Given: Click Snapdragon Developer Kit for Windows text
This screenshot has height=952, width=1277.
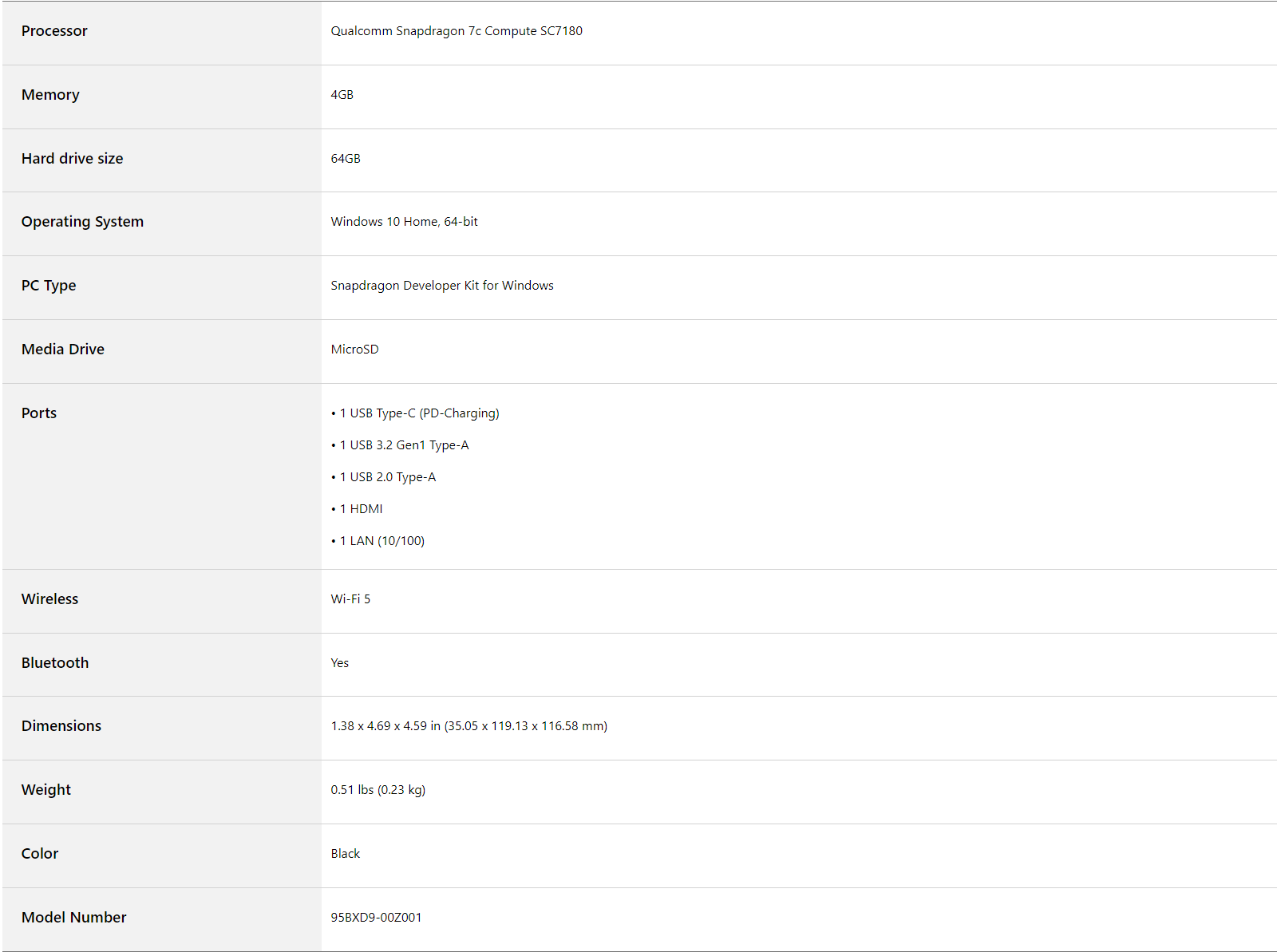Looking at the screenshot, I should click(442, 286).
